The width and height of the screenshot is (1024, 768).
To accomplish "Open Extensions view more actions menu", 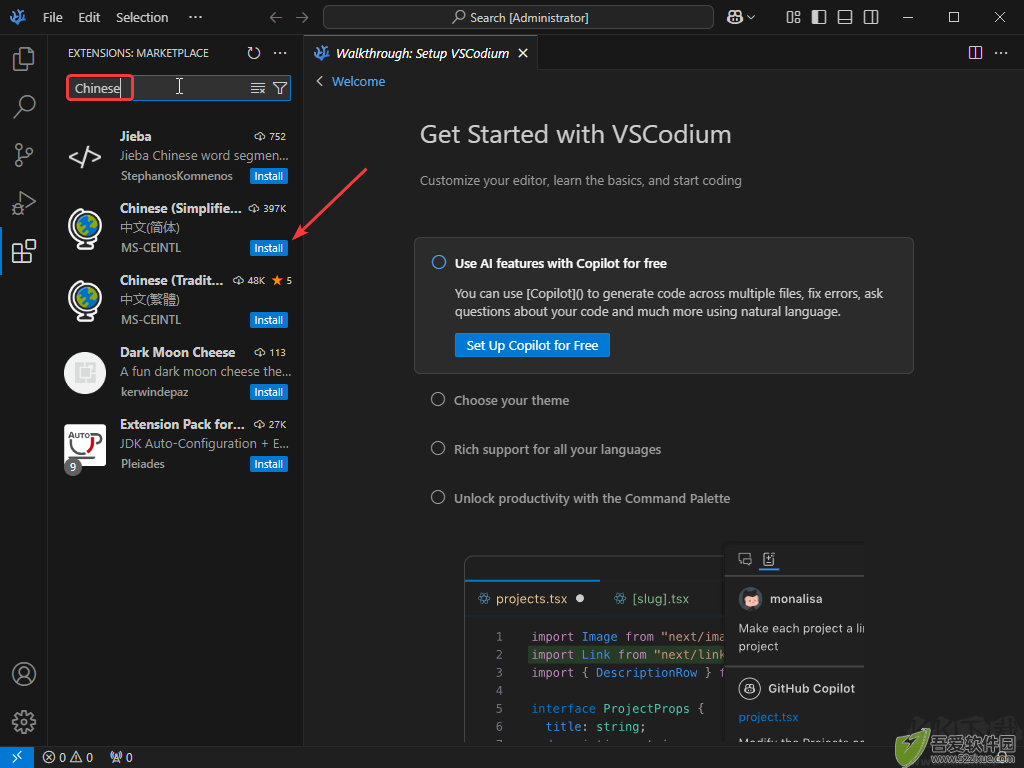I will [x=280, y=53].
